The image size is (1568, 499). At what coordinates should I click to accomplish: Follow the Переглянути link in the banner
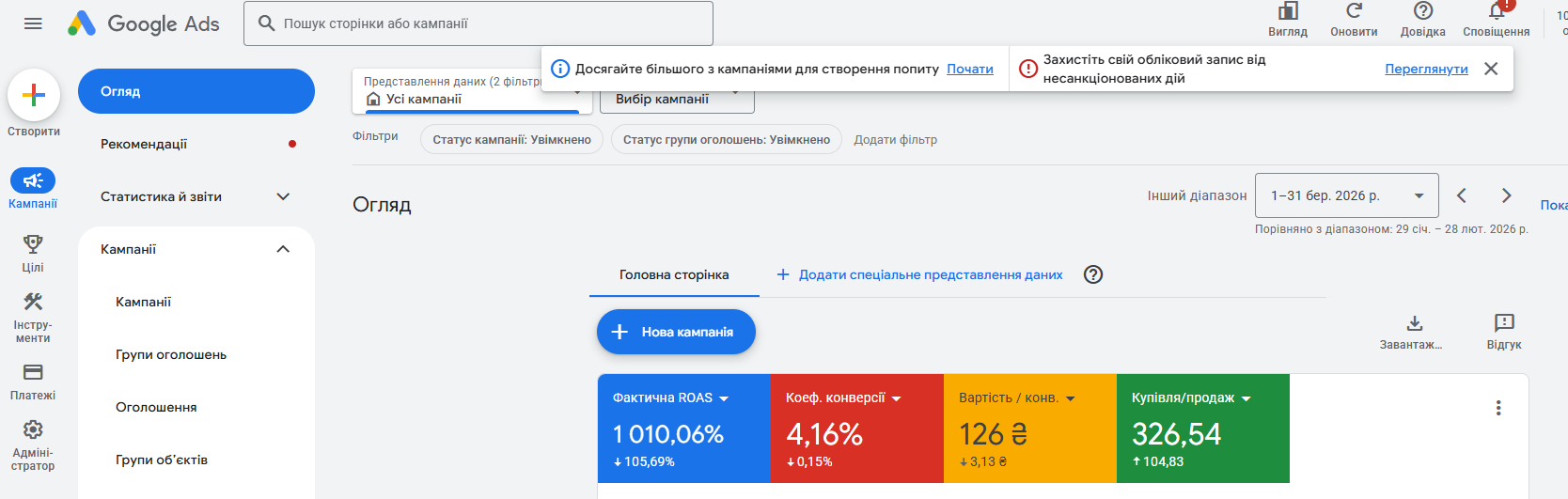coord(1426,69)
